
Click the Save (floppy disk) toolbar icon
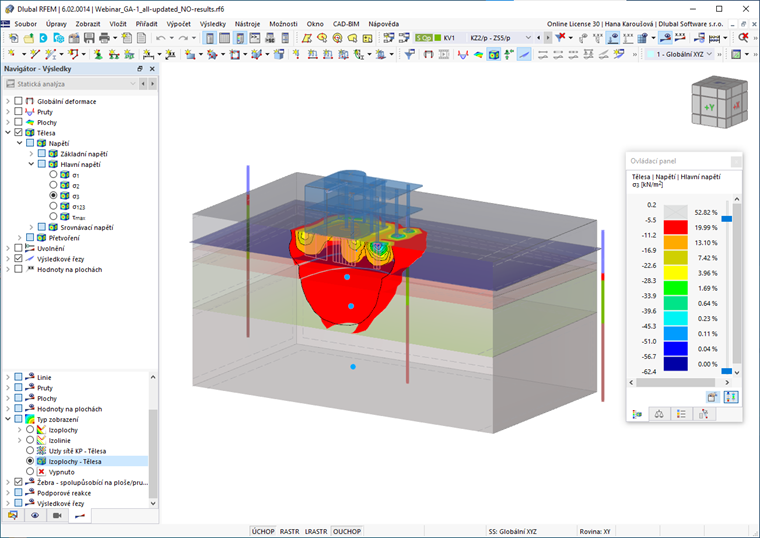point(89,38)
